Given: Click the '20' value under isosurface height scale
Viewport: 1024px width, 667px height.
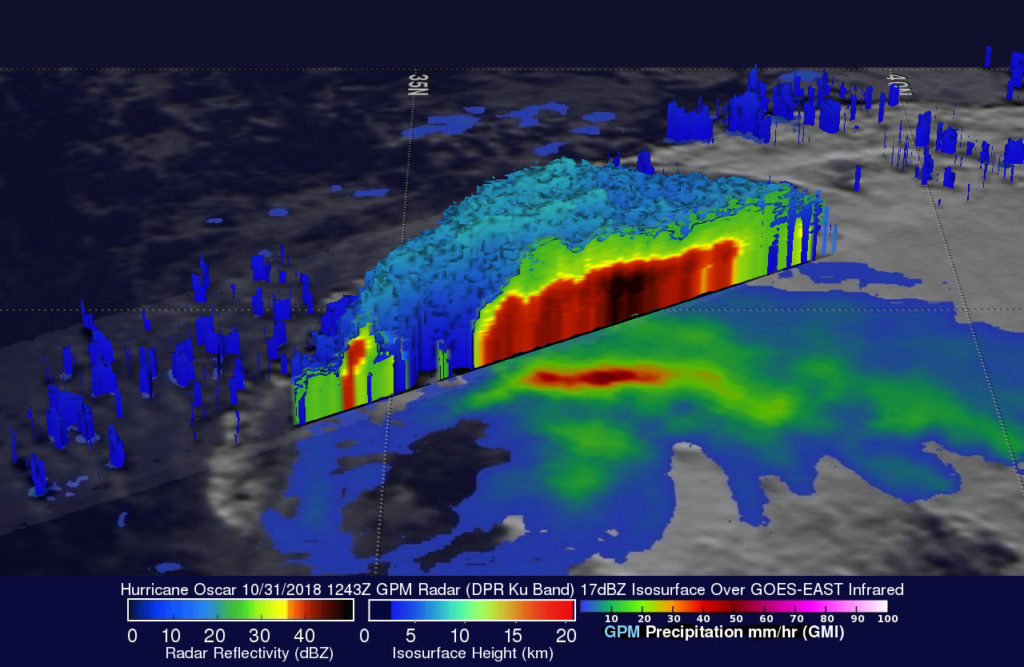Looking at the screenshot, I should point(566,636).
